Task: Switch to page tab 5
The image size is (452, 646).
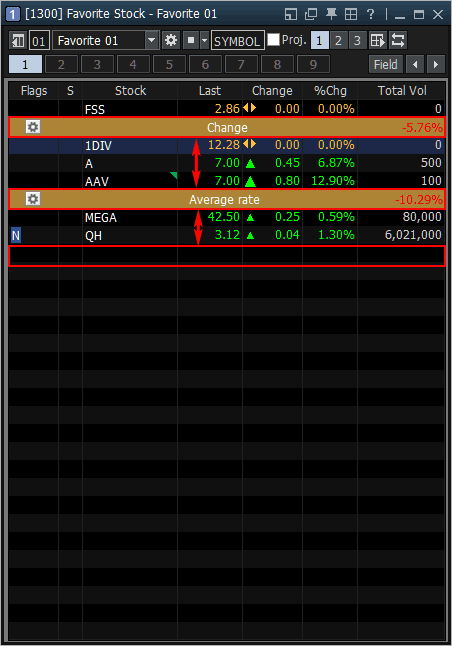Action: pos(169,64)
